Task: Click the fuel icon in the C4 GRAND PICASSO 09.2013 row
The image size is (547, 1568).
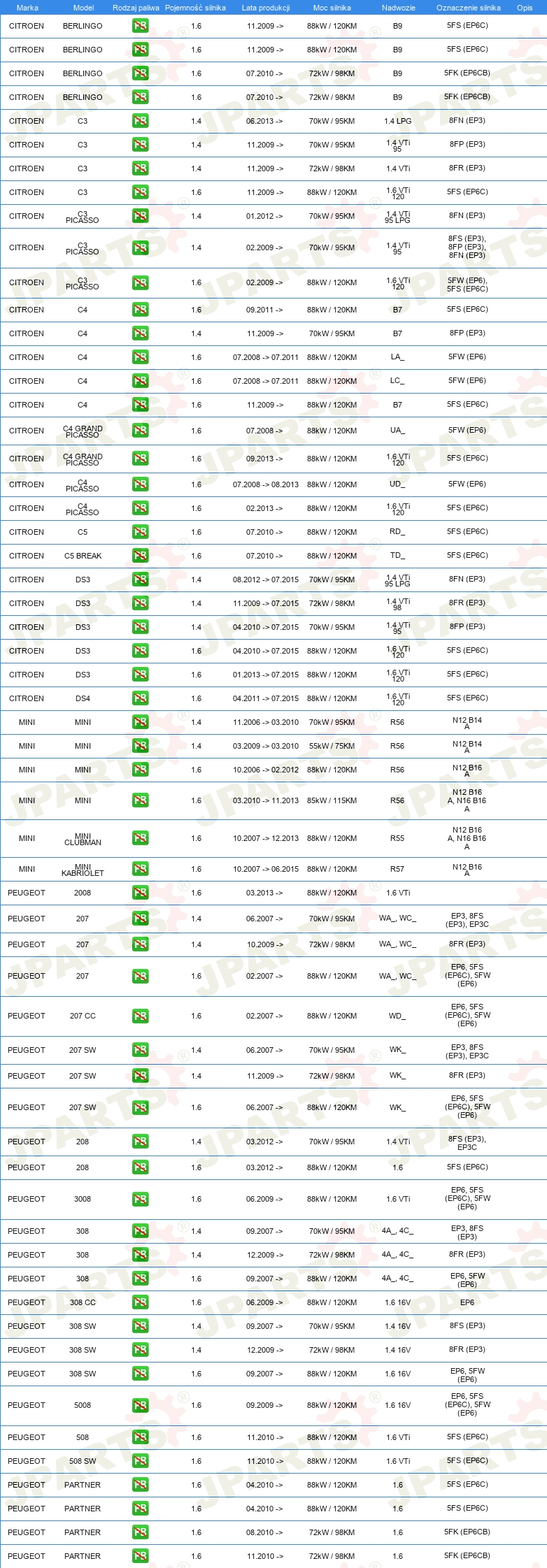Action: (140, 459)
